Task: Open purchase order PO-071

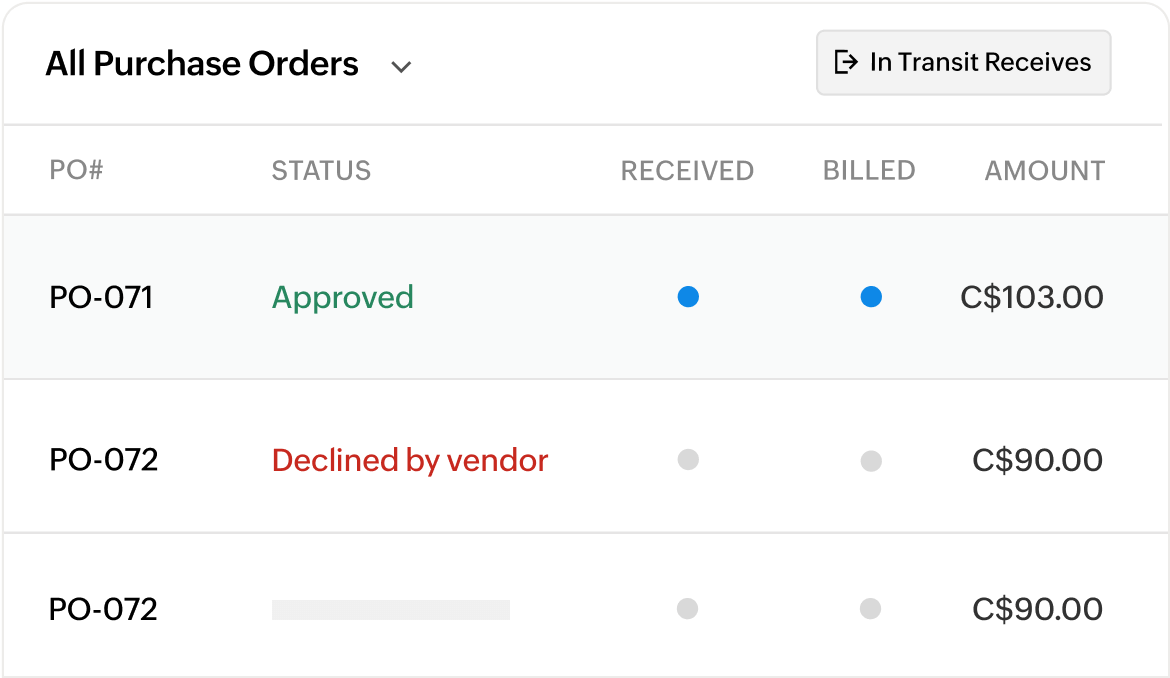Action: (x=103, y=297)
